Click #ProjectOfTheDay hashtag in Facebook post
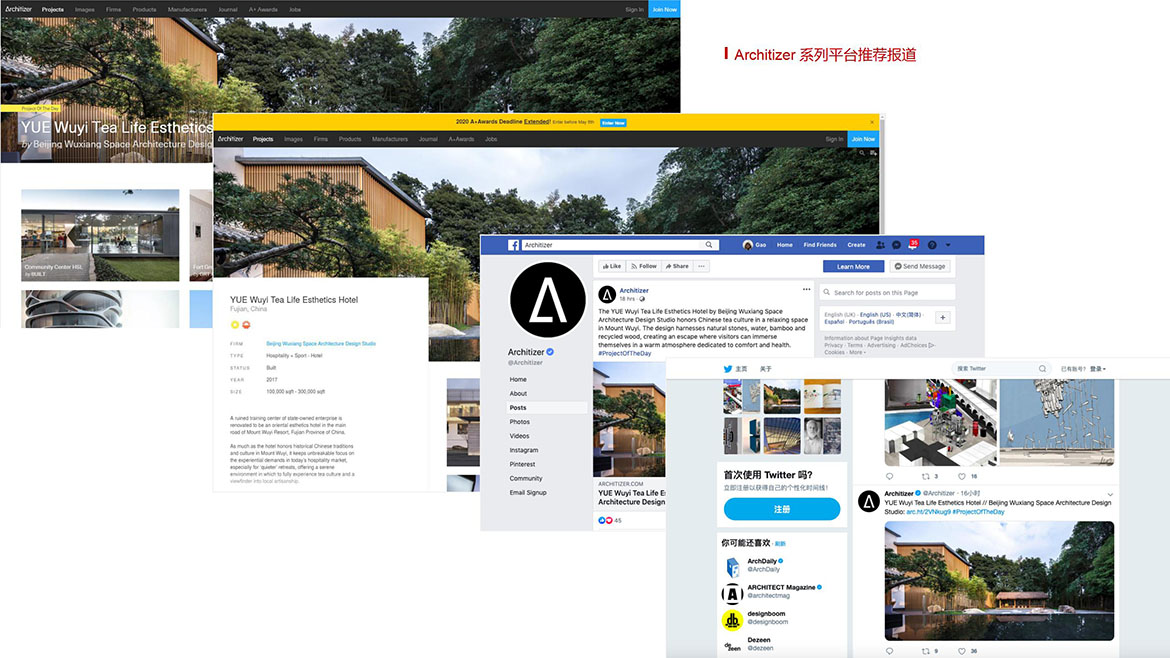1170x658 pixels. pyautogui.click(x=625, y=354)
